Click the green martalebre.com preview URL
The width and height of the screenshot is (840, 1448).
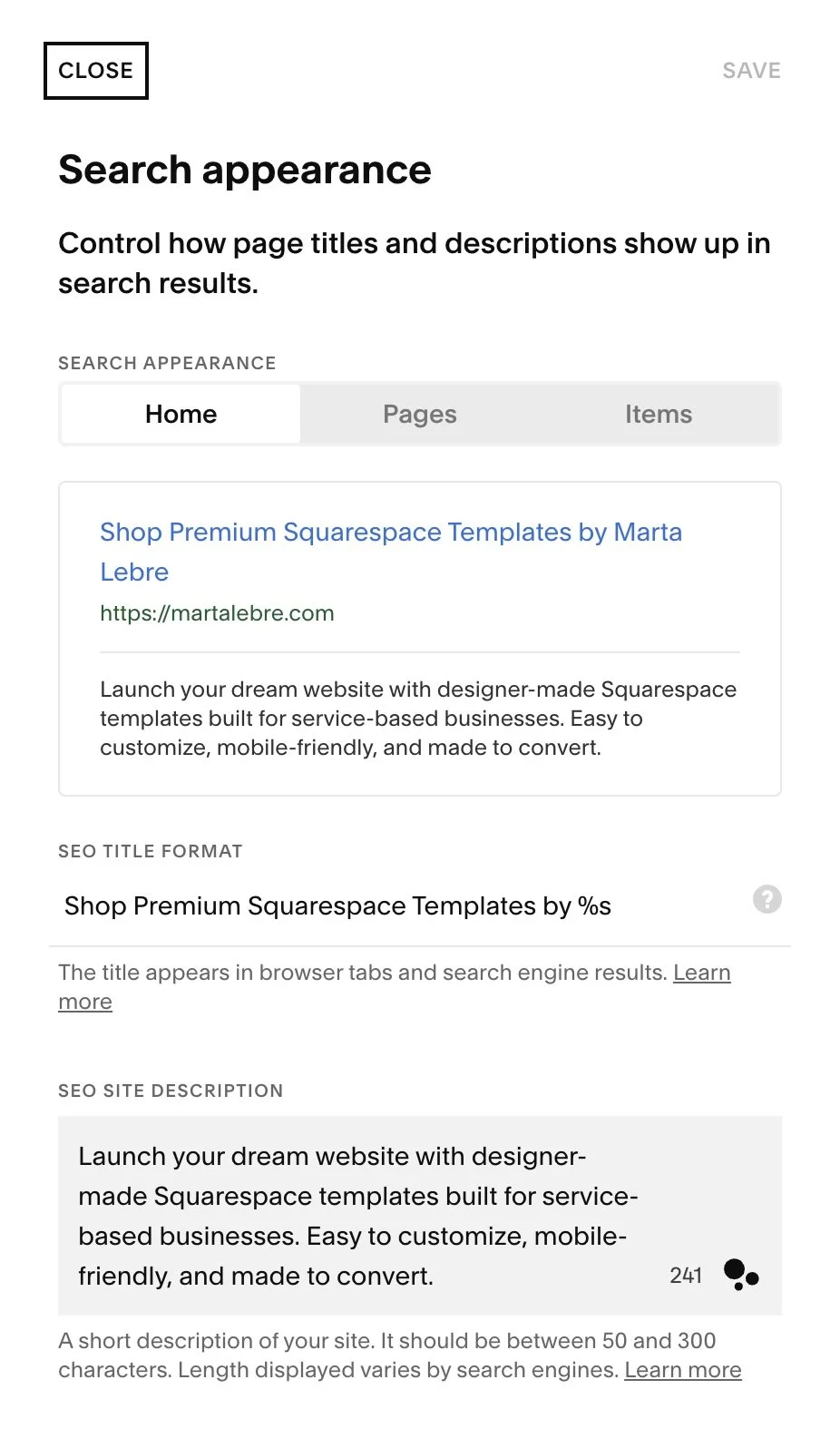point(217,613)
